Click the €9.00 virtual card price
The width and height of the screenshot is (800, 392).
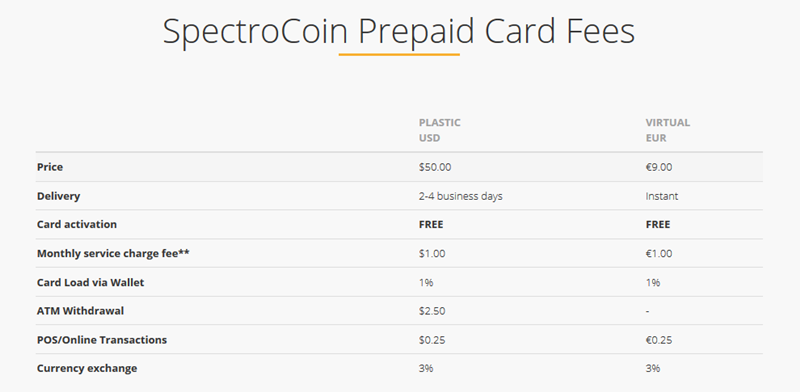659,167
